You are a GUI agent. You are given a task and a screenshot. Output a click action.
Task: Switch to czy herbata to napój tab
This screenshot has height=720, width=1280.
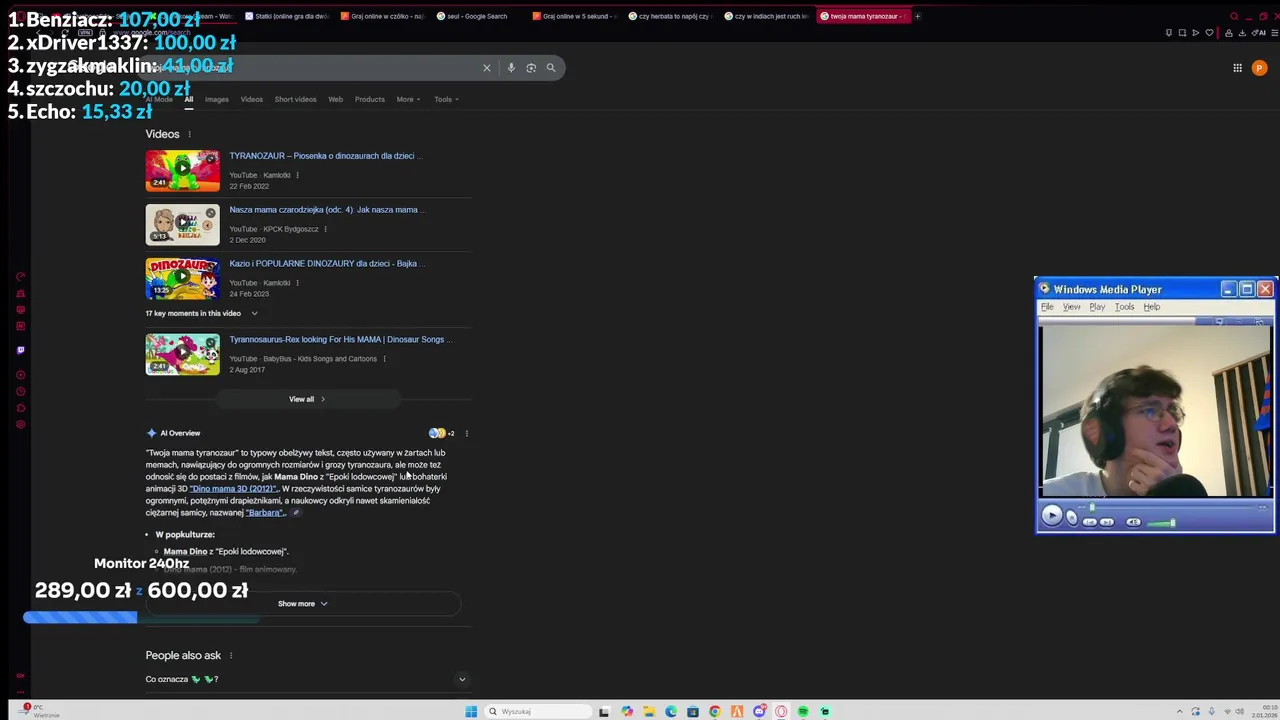pos(670,16)
